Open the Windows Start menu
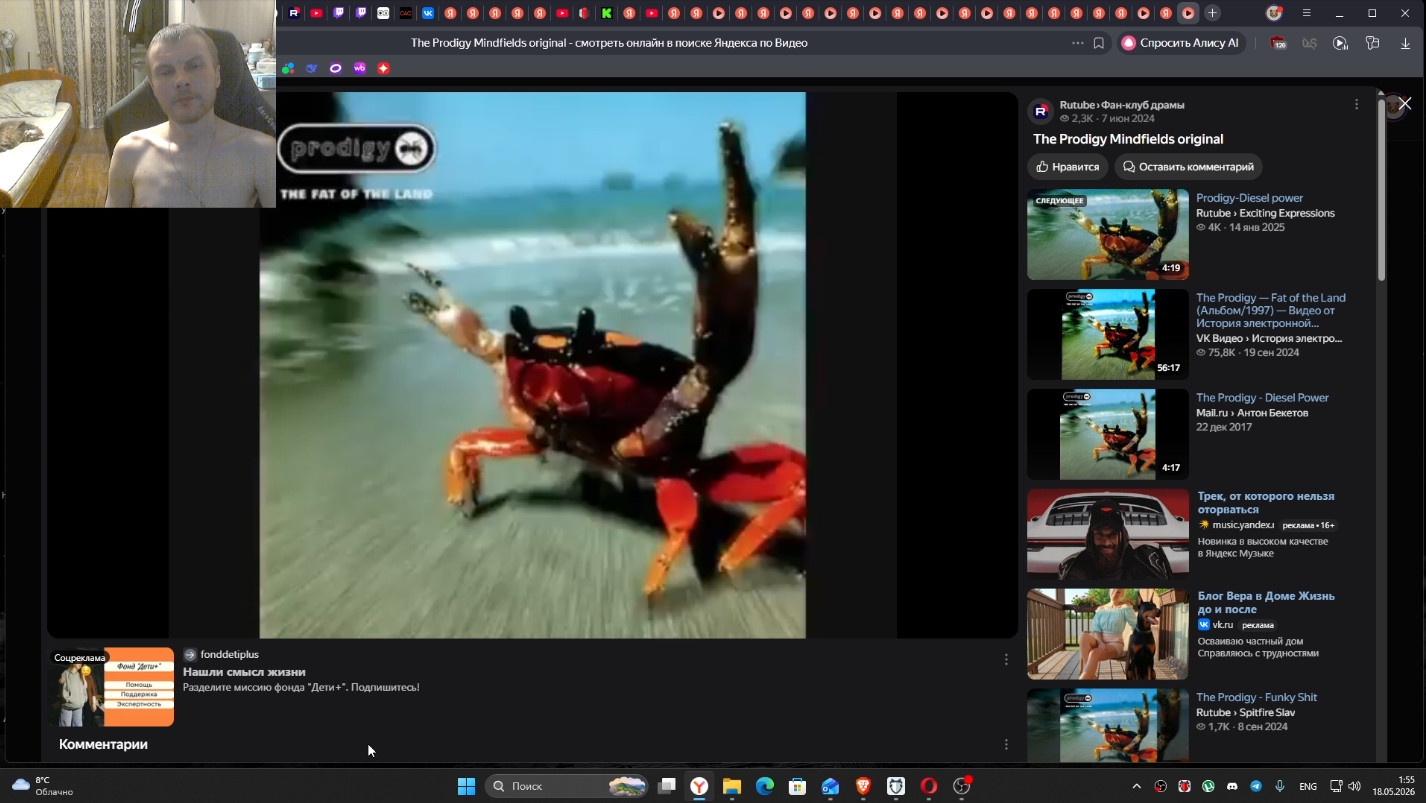 tap(466, 786)
